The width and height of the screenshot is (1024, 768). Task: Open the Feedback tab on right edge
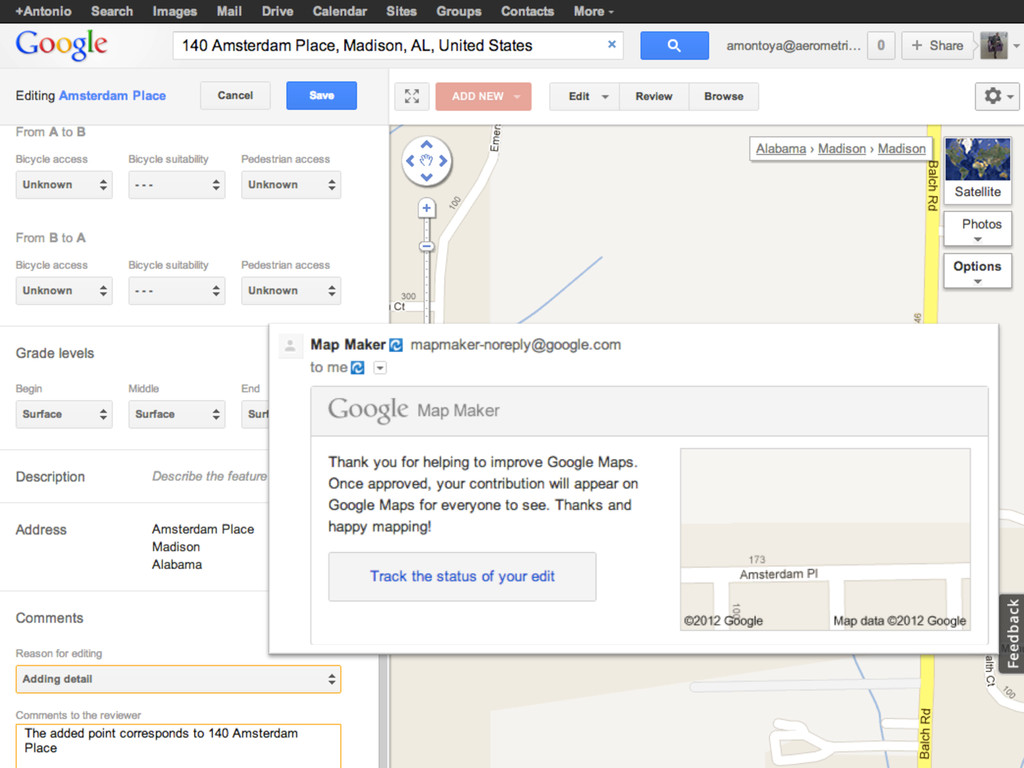coord(1012,633)
